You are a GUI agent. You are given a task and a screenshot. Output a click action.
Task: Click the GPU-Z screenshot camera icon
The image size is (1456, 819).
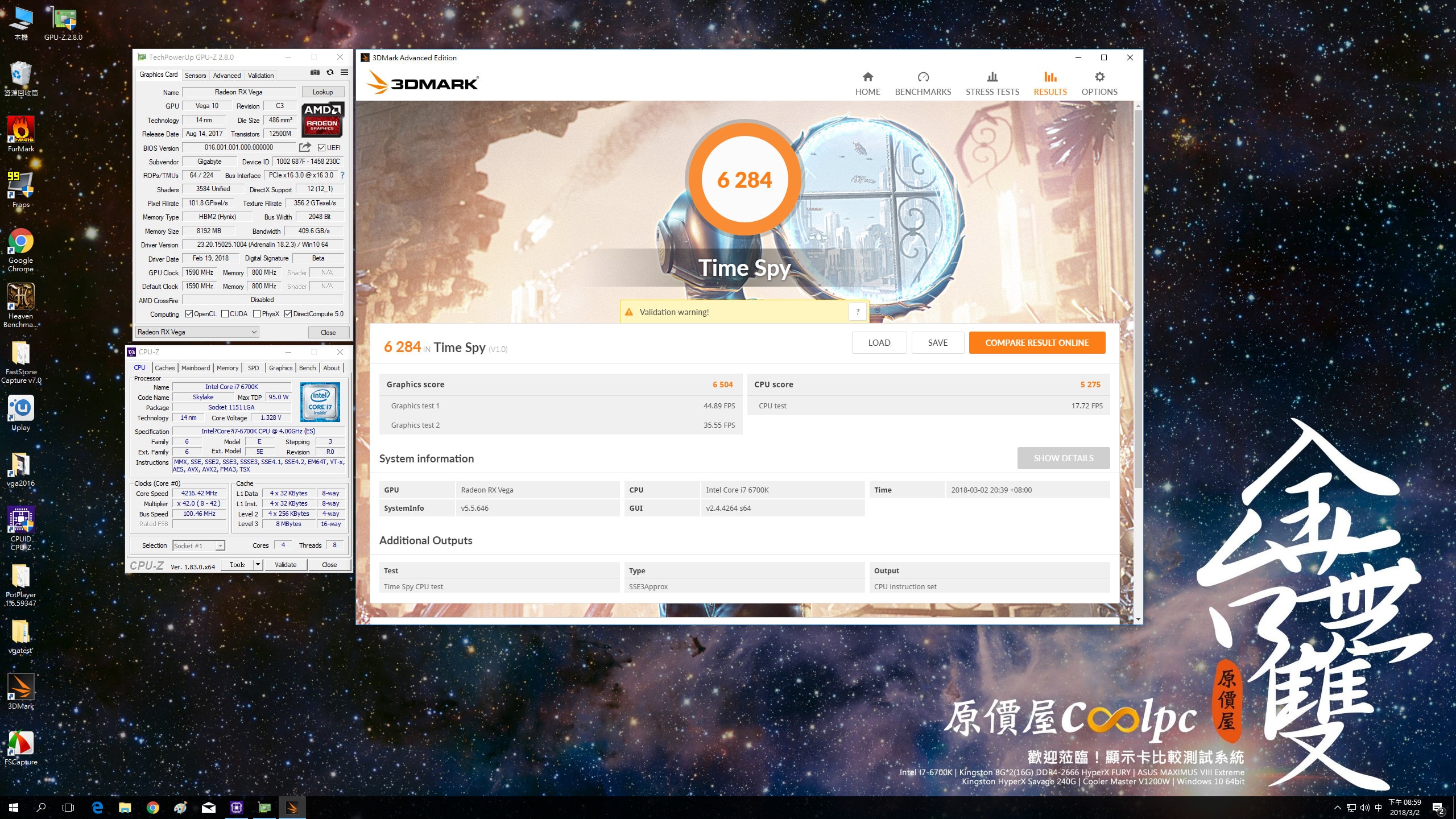(315, 72)
